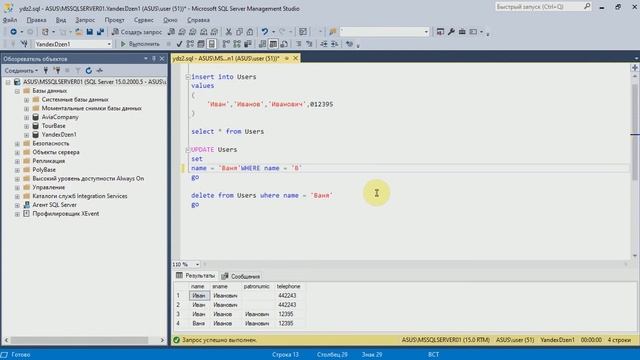Click the telephone column header in results

(x=288, y=287)
